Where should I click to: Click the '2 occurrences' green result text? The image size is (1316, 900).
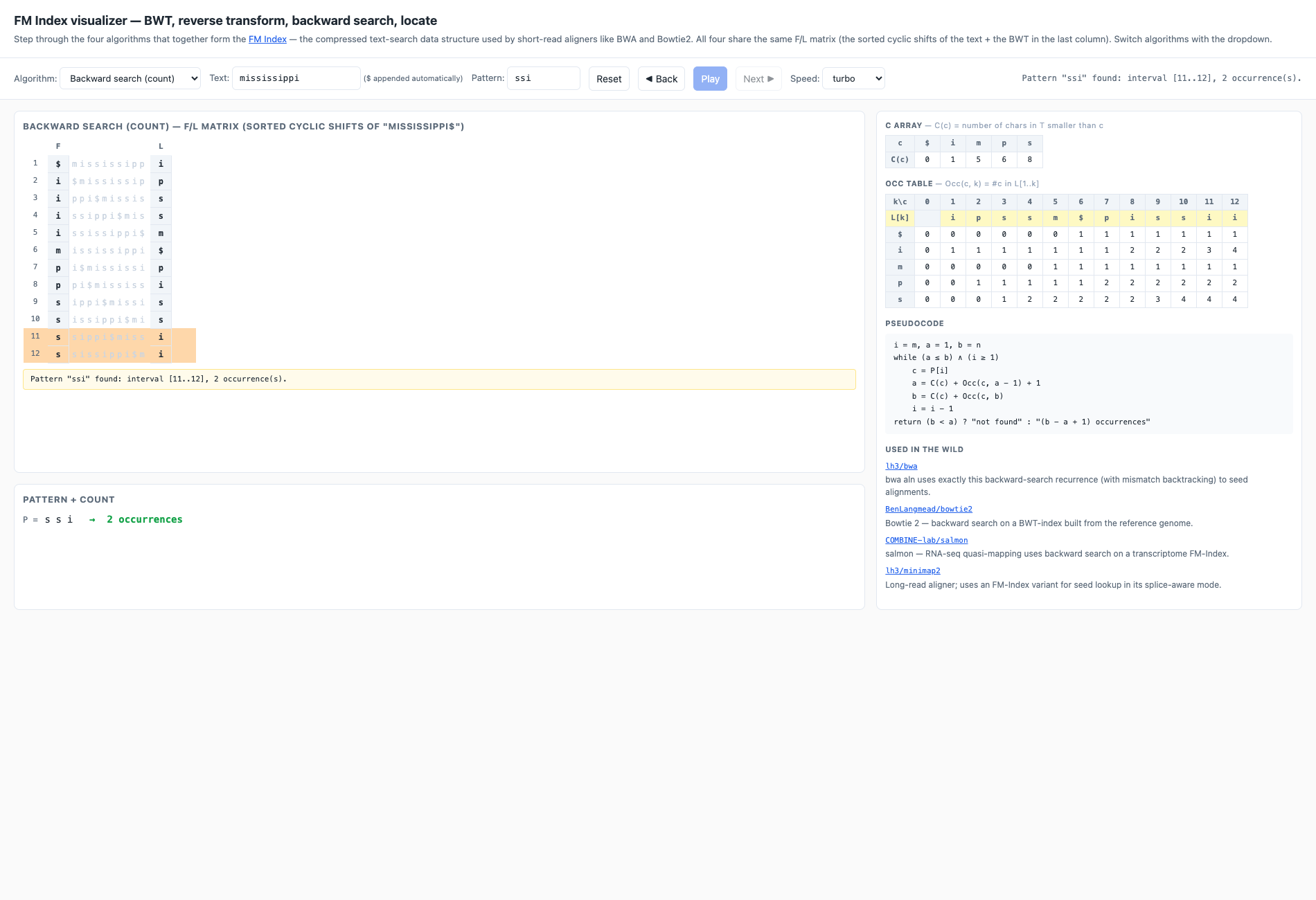tap(144, 520)
